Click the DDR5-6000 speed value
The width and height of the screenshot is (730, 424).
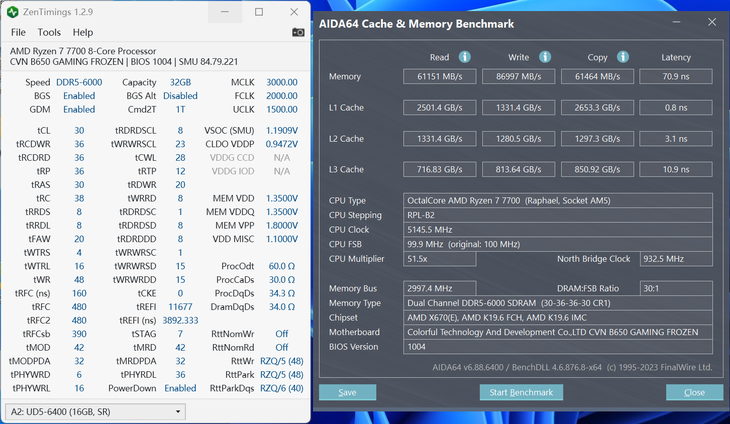click(79, 82)
